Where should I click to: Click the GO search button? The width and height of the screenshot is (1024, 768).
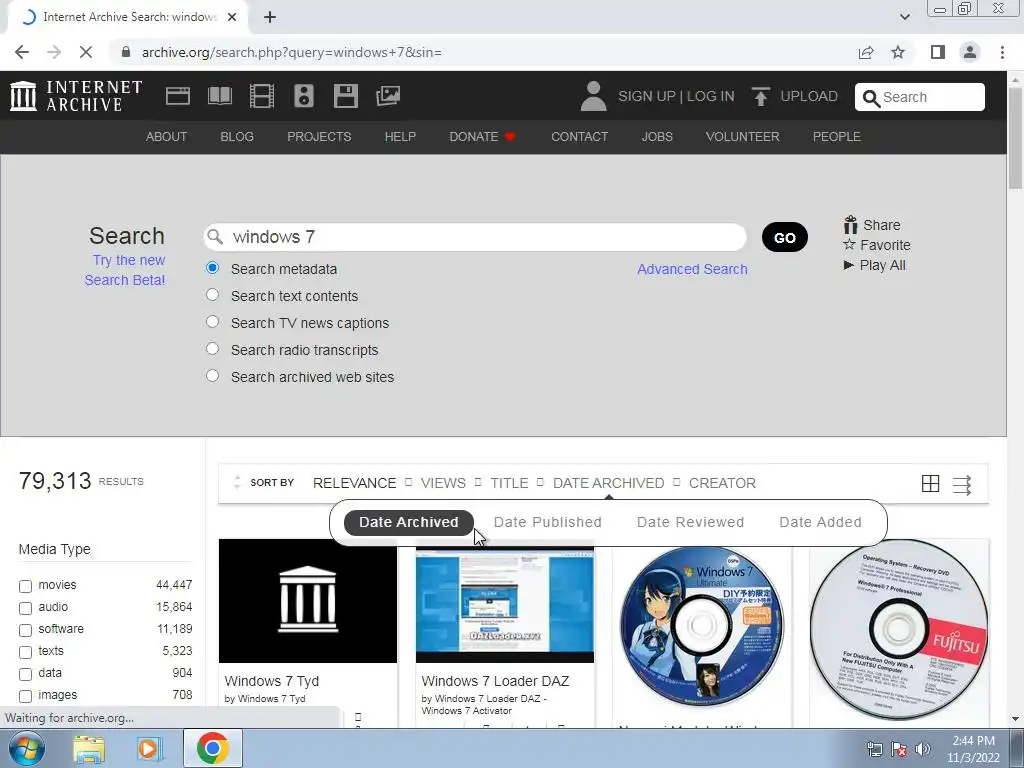(784, 237)
